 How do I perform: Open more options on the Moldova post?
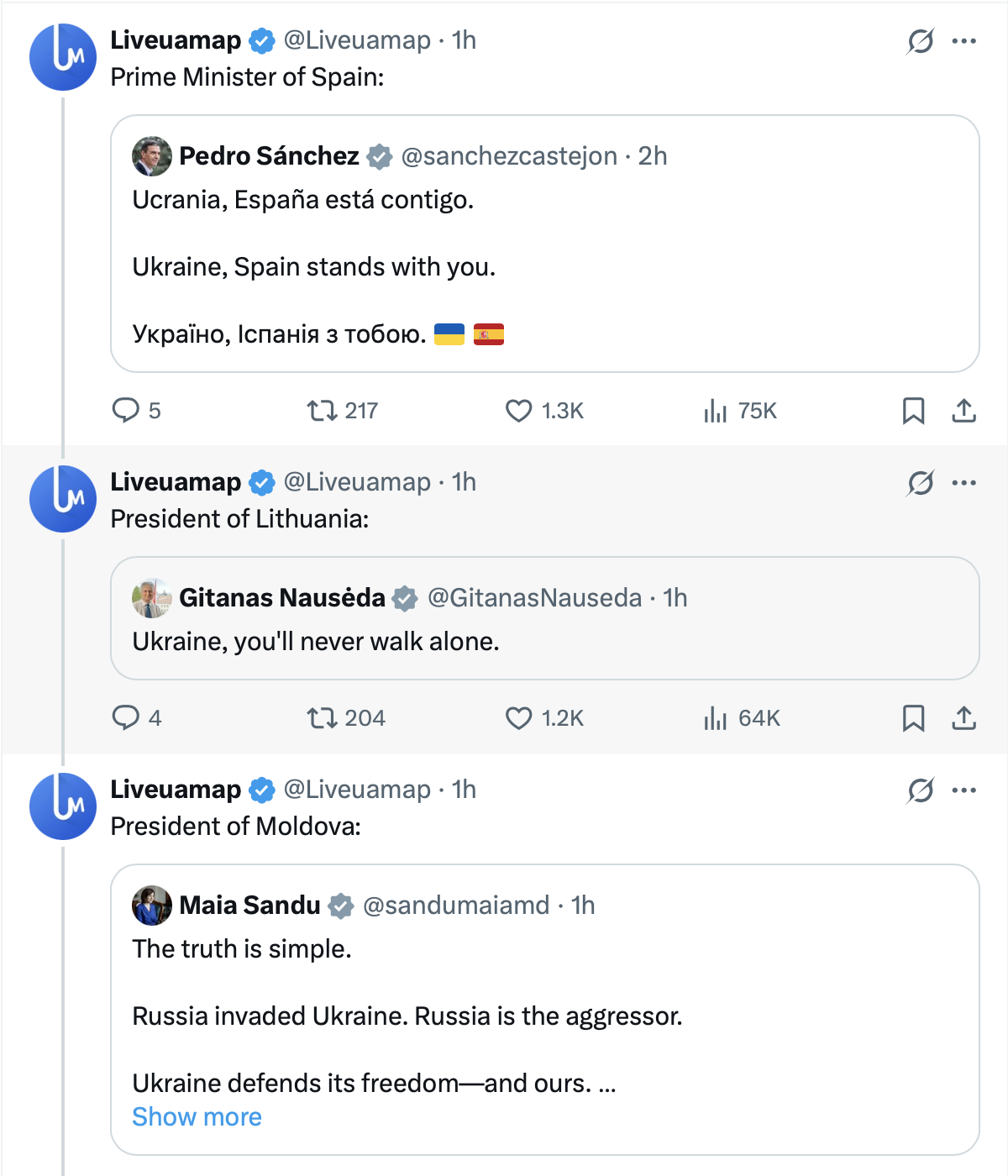964,790
